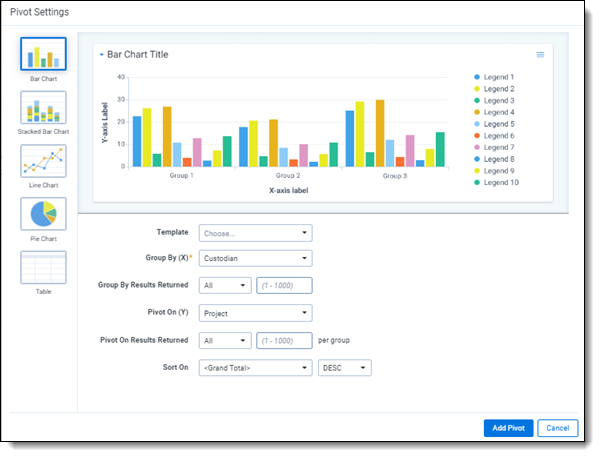Click the Group By Results number field
600x457 pixels.
pyautogui.click(x=284, y=285)
